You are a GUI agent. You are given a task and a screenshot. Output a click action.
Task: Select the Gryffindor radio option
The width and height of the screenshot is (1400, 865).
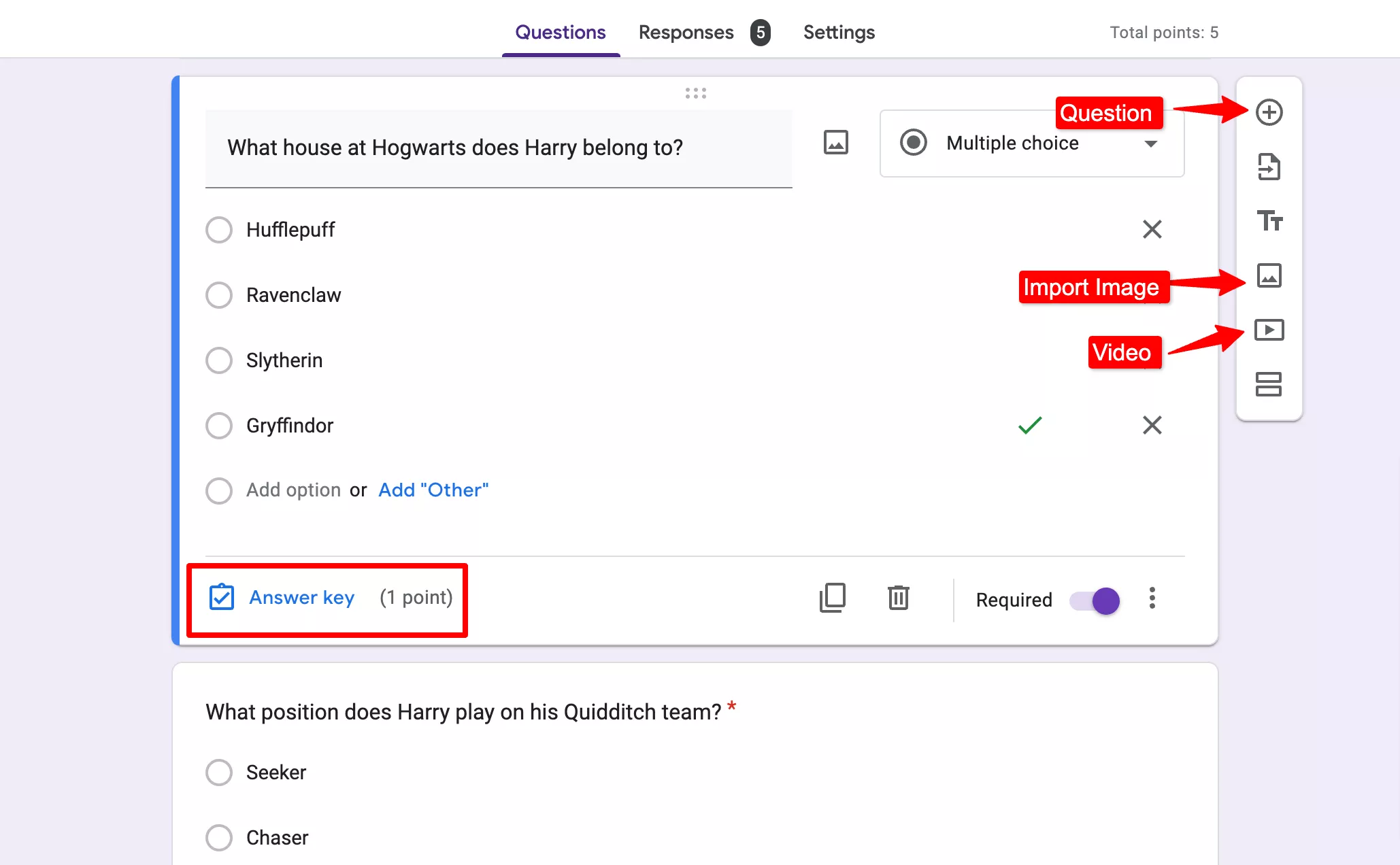(219, 426)
